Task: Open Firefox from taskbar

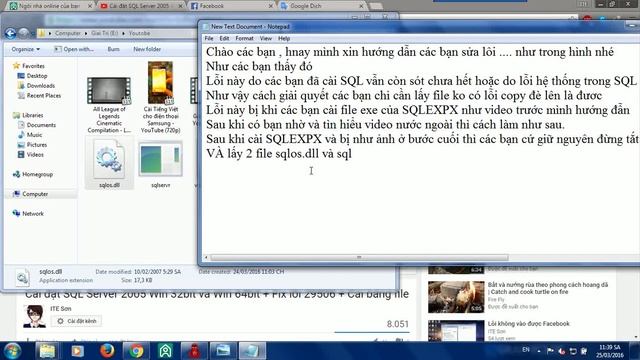Action: click(107, 351)
